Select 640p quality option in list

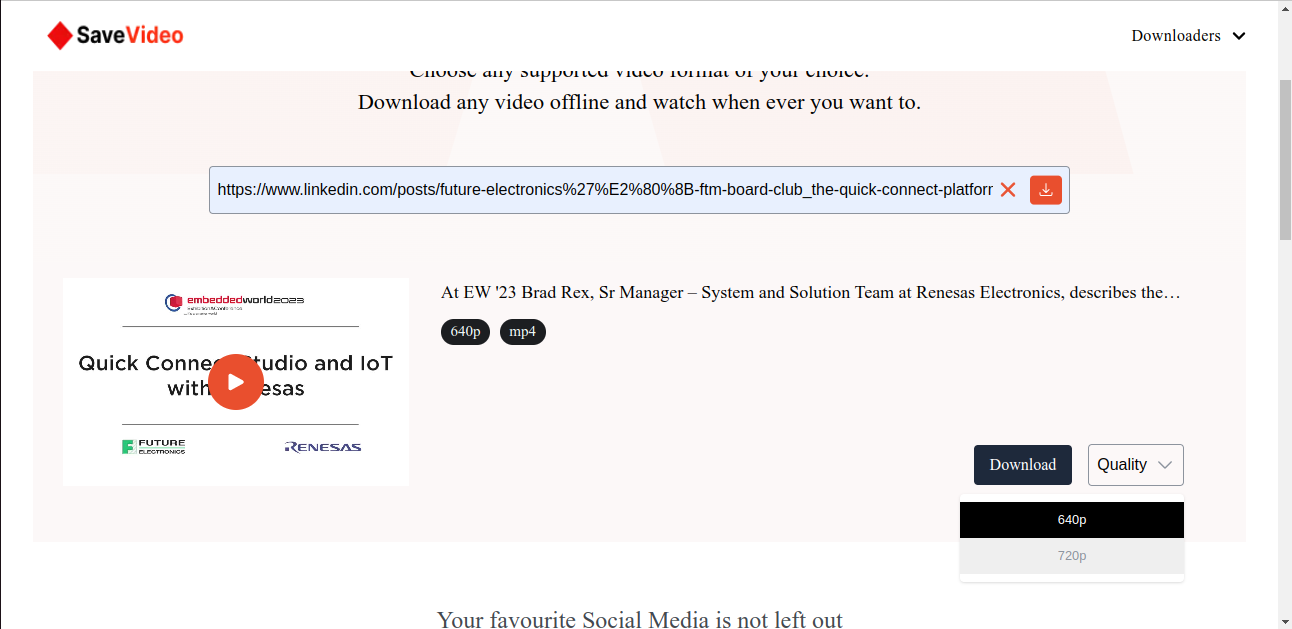(1072, 520)
